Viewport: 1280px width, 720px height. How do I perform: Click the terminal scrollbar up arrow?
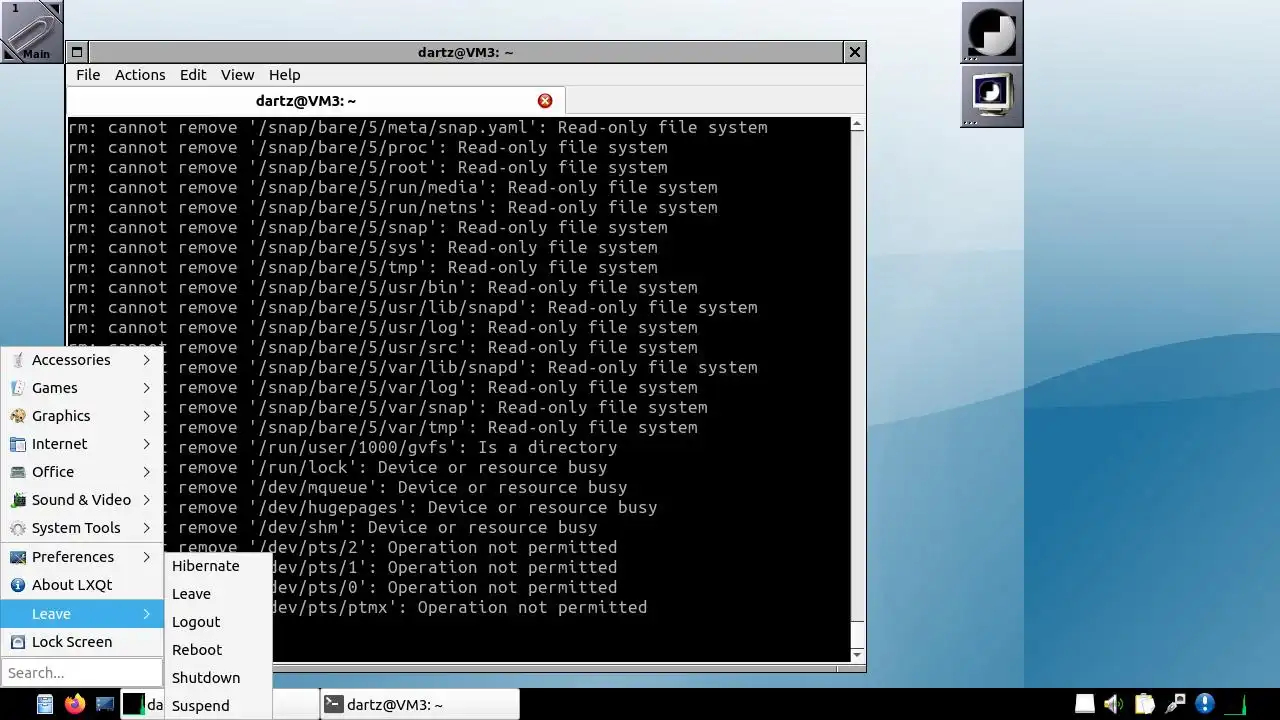point(857,125)
